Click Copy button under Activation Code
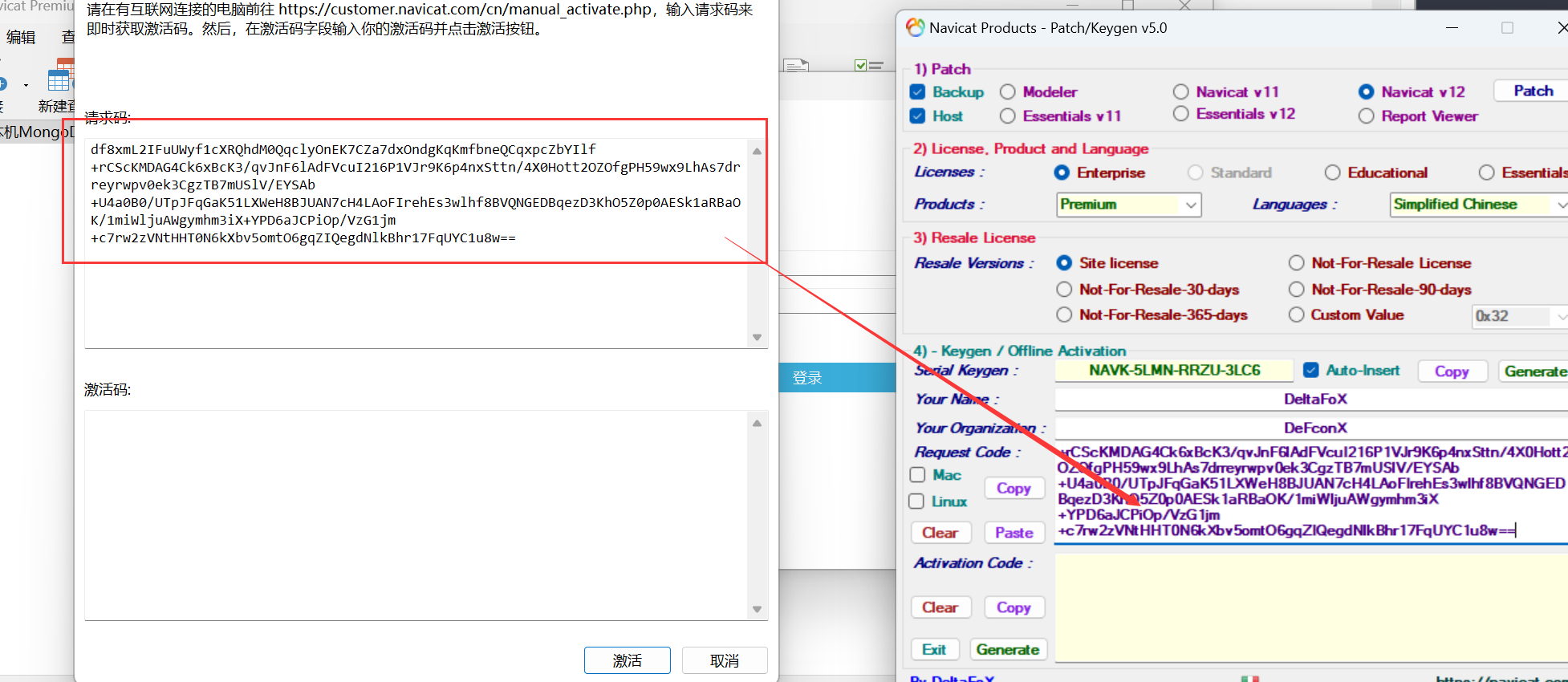 1014,607
